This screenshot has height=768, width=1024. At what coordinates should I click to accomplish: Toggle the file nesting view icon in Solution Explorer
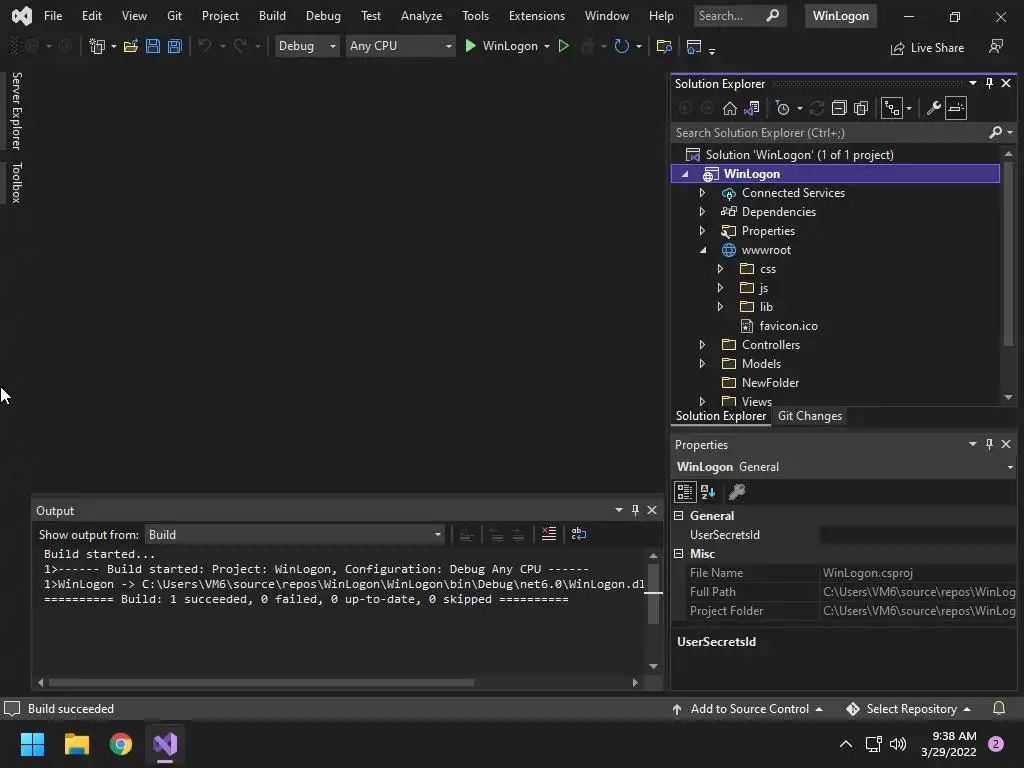click(892, 108)
